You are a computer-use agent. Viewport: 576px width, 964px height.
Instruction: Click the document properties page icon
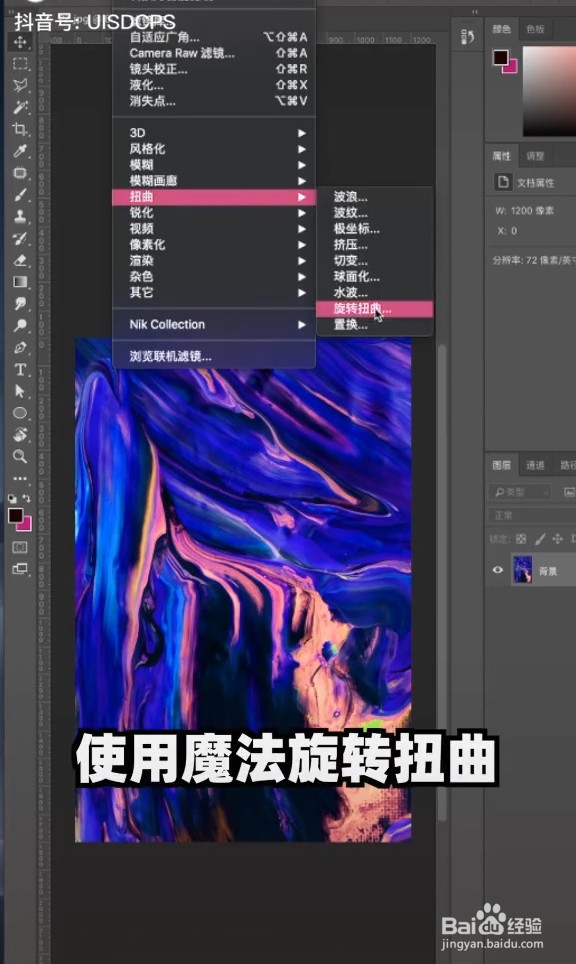(x=503, y=182)
